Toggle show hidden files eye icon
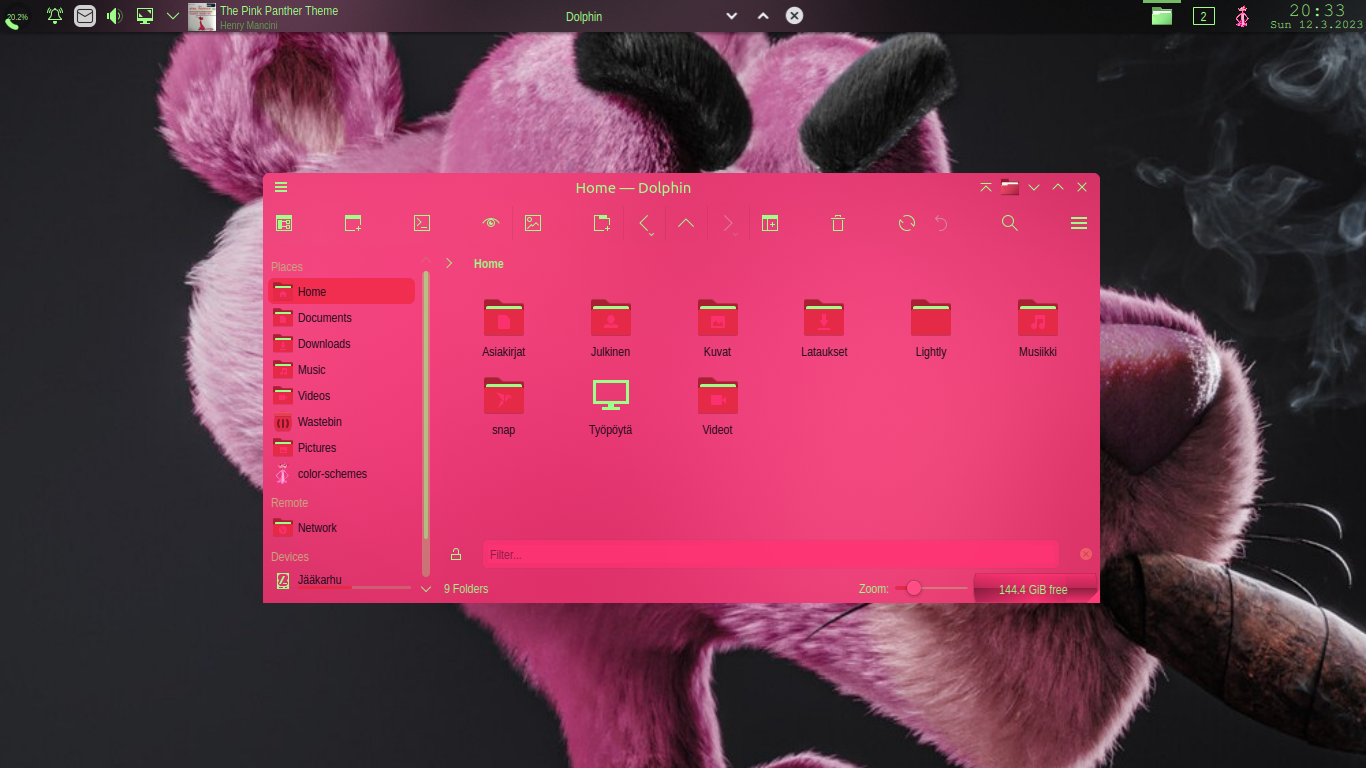 tap(490, 223)
